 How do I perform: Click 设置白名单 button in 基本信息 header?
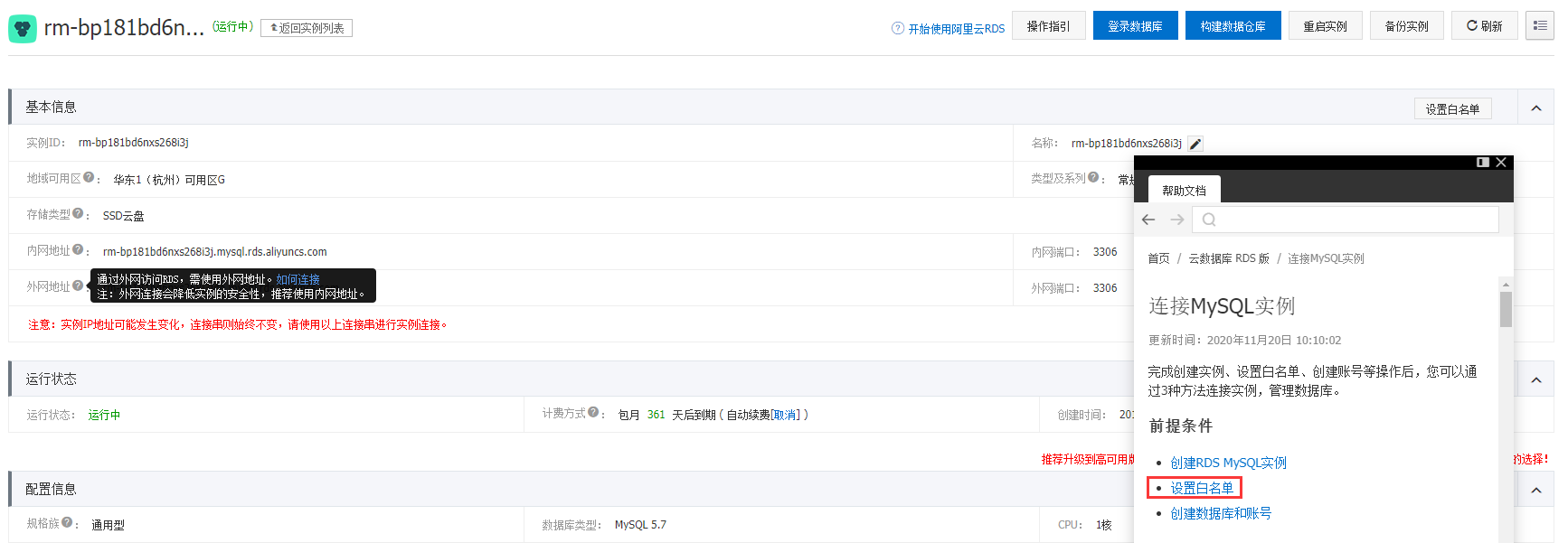[1452, 109]
